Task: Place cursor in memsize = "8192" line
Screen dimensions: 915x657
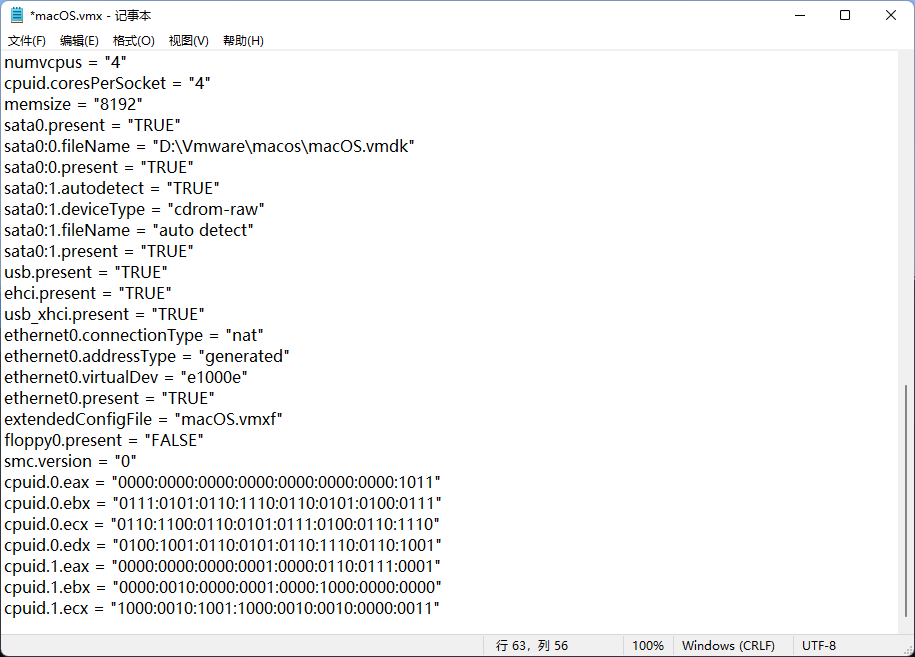Action: click(74, 104)
